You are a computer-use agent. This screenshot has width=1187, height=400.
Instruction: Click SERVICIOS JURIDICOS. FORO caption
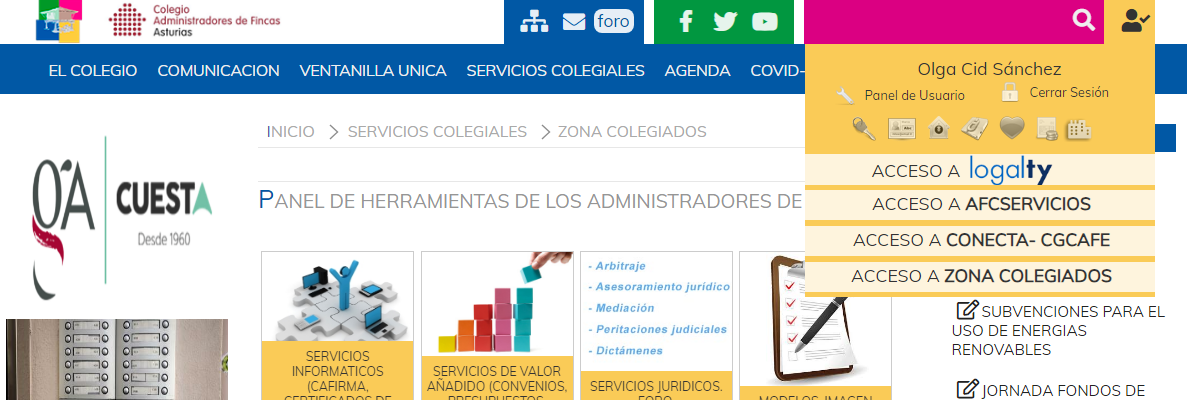pos(656,386)
